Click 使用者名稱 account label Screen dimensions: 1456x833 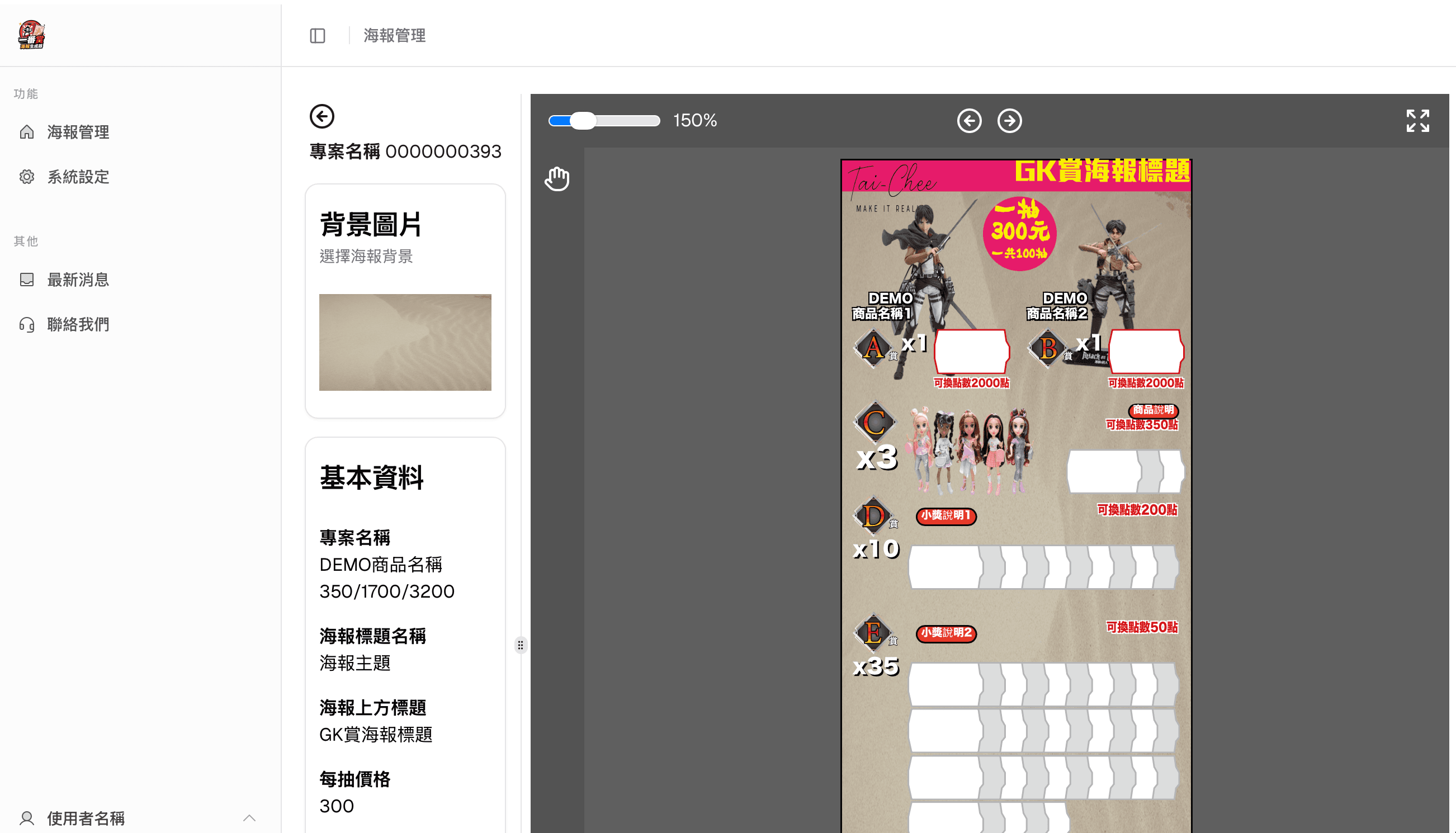click(86, 818)
